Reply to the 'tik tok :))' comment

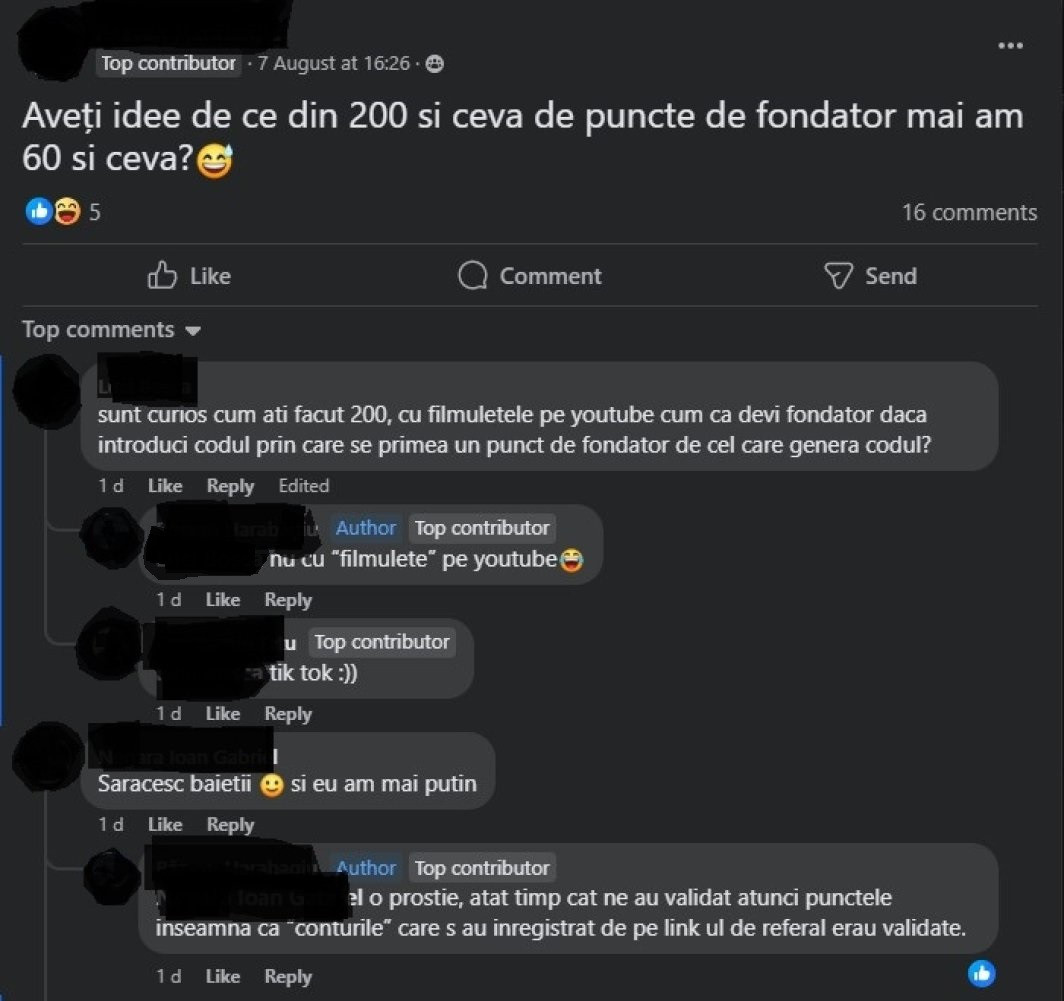(288, 714)
